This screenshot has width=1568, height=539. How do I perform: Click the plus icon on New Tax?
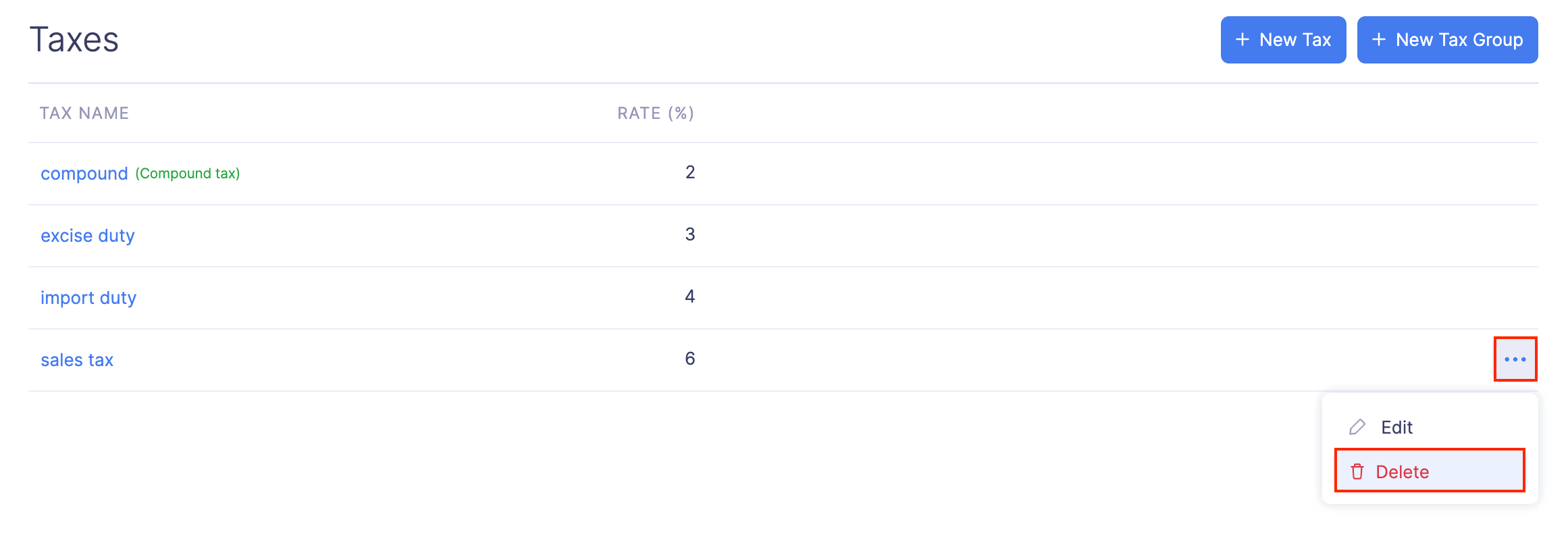[1242, 40]
